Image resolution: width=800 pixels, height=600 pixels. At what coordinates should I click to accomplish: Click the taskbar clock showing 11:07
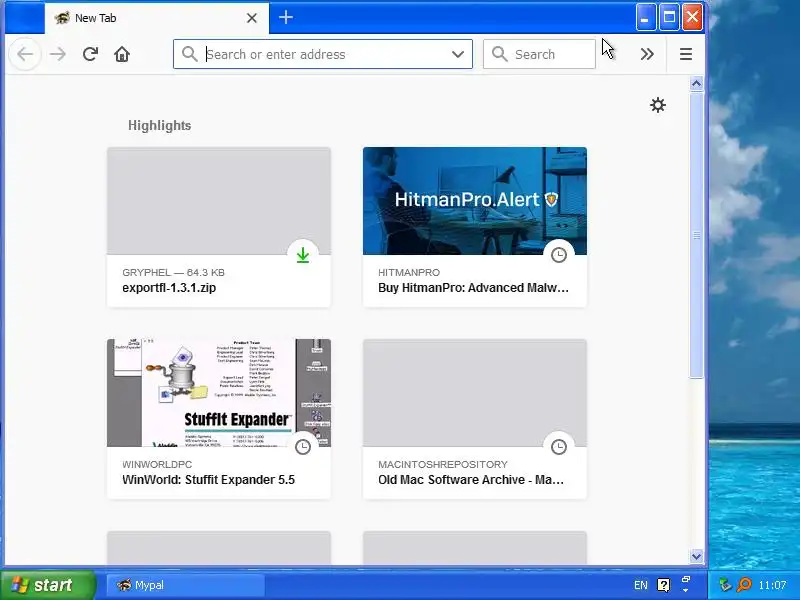772,585
